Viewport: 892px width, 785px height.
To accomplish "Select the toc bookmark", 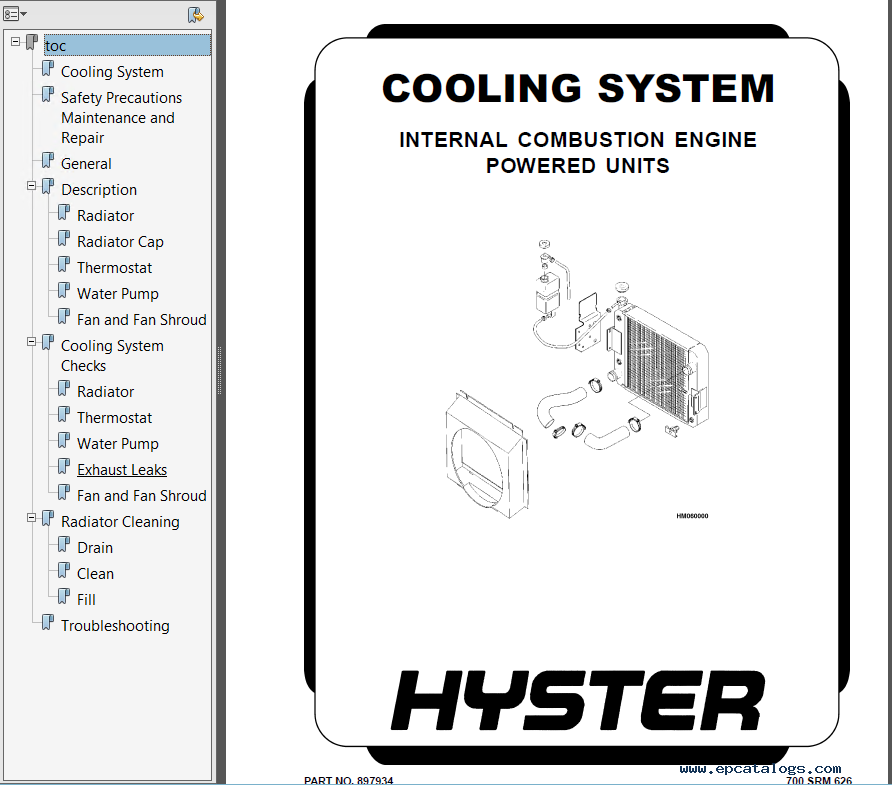I will coord(127,46).
